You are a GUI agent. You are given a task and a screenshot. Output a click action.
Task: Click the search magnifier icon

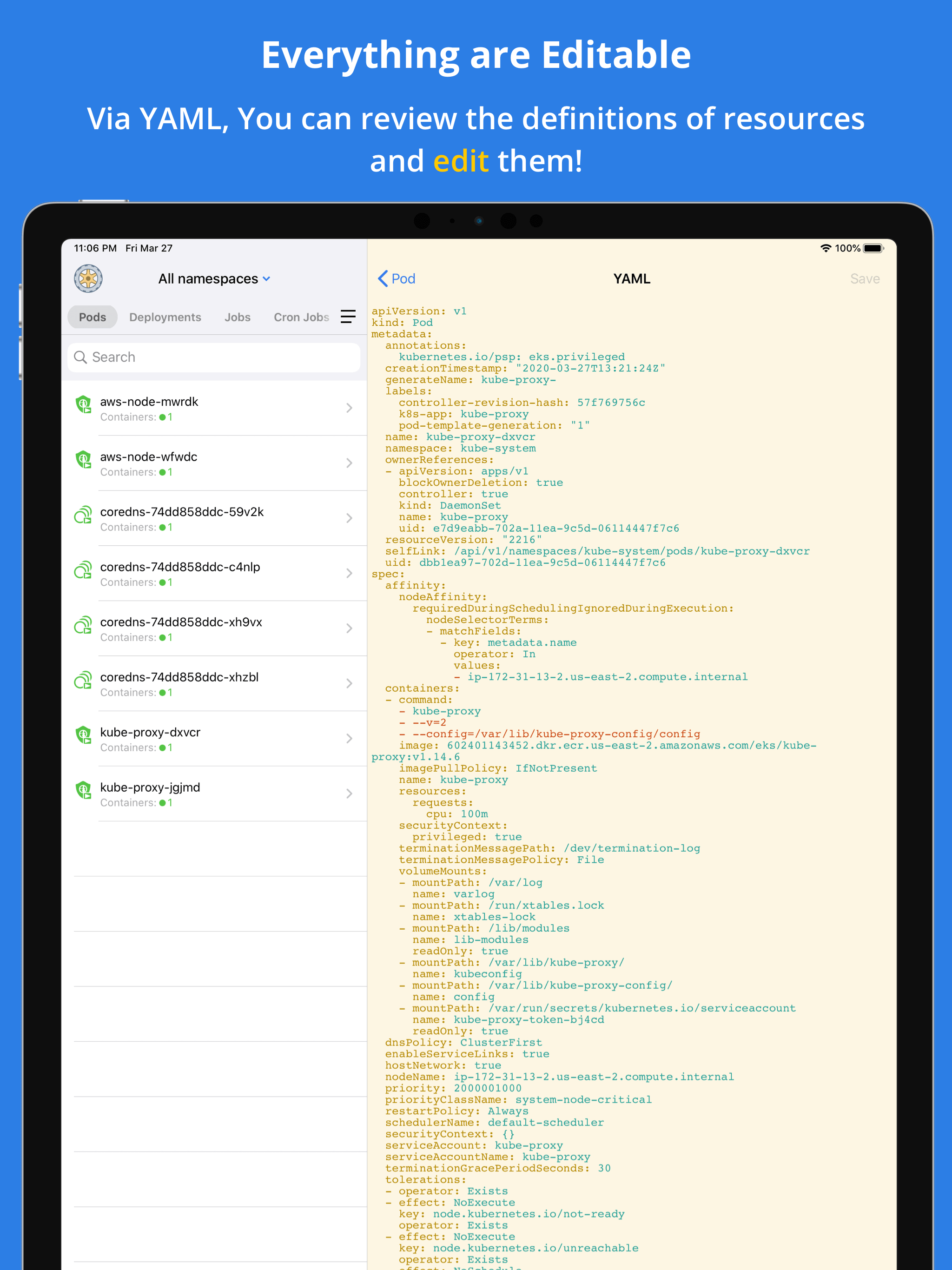(82, 357)
